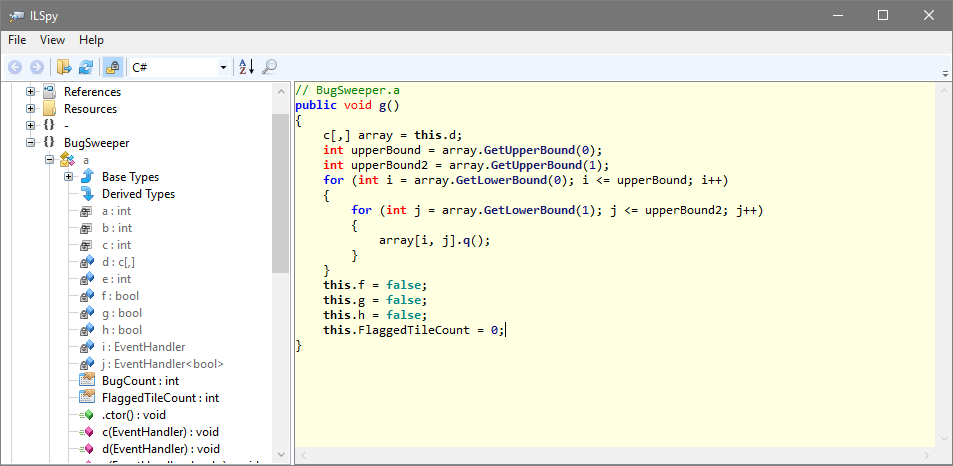Click the '// BugSweeper.a' comment line

[347, 91]
